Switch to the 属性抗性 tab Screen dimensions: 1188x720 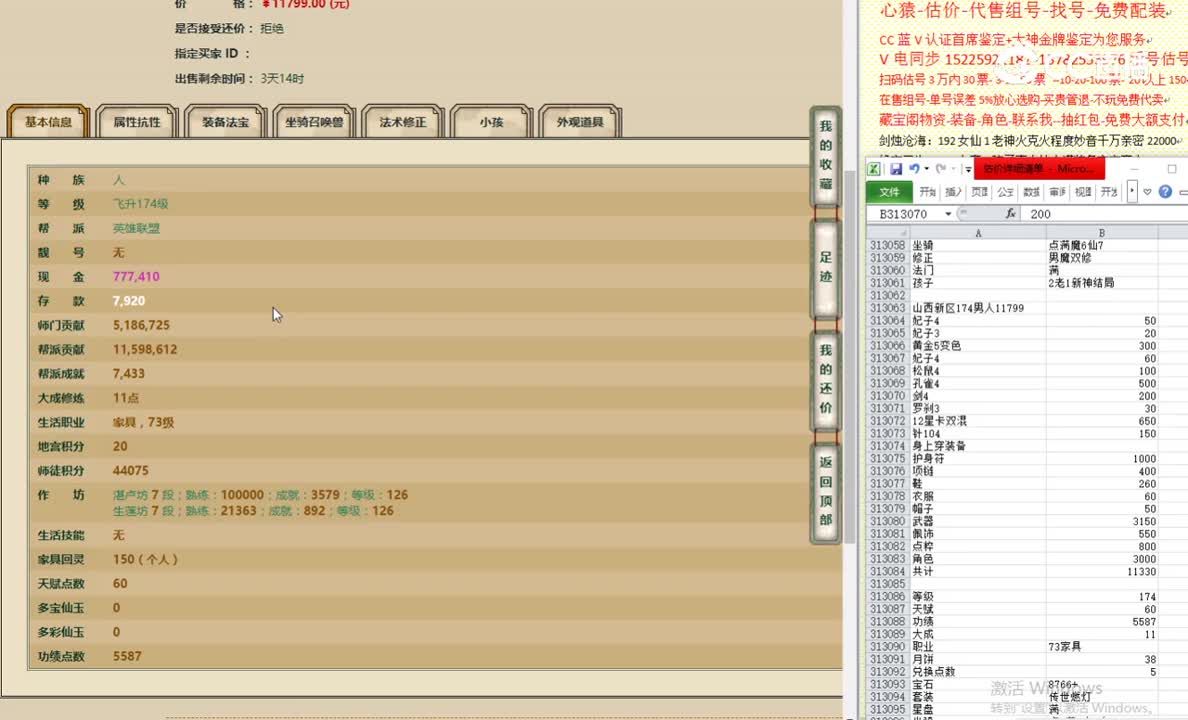[x=135, y=120]
